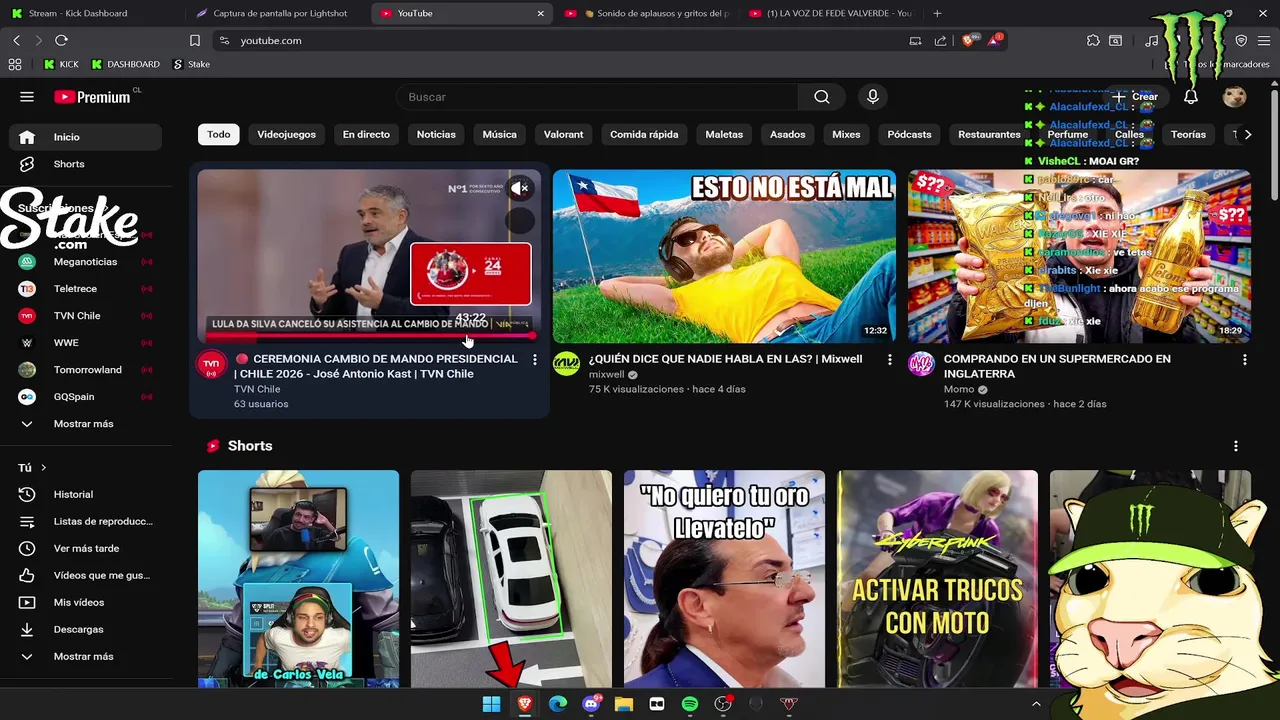Open the account avatar menu
Screen dimensions: 1280x720
[x=1235, y=97]
